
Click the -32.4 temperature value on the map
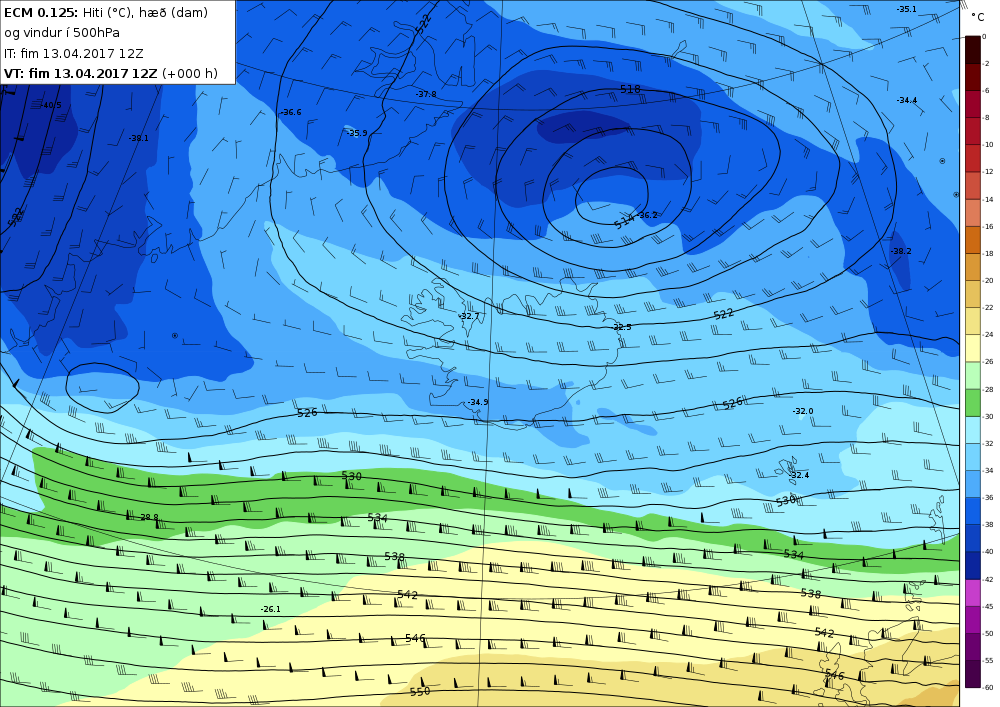(x=798, y=475)
